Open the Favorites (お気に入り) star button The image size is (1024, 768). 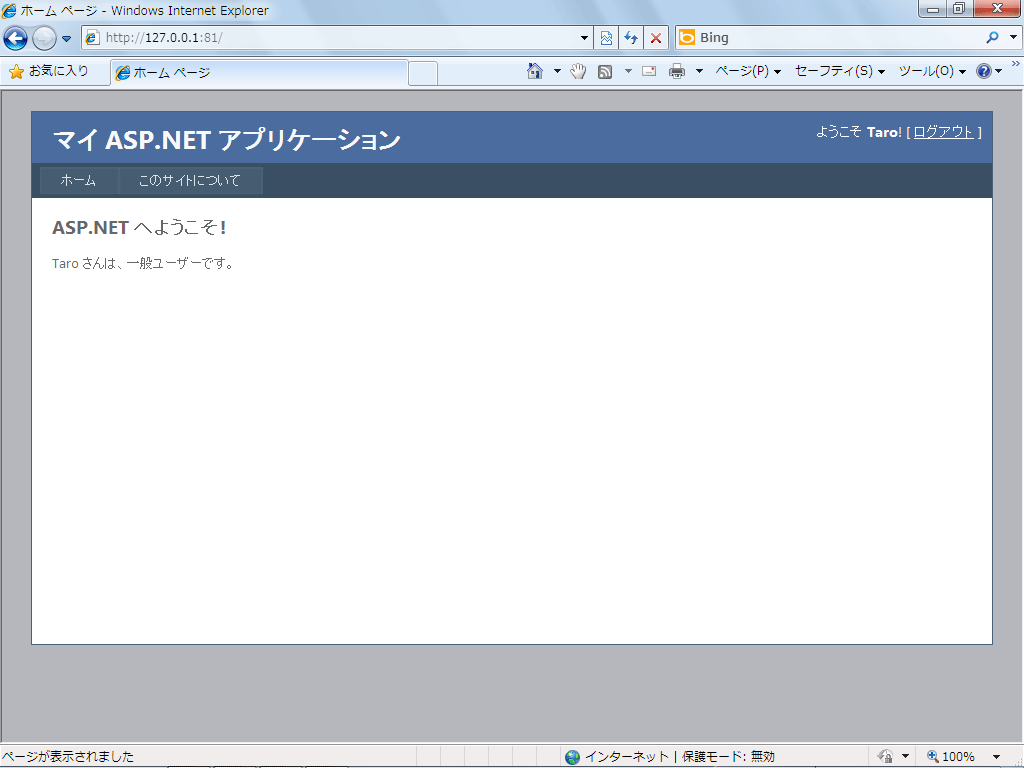(x=50, y=71)
